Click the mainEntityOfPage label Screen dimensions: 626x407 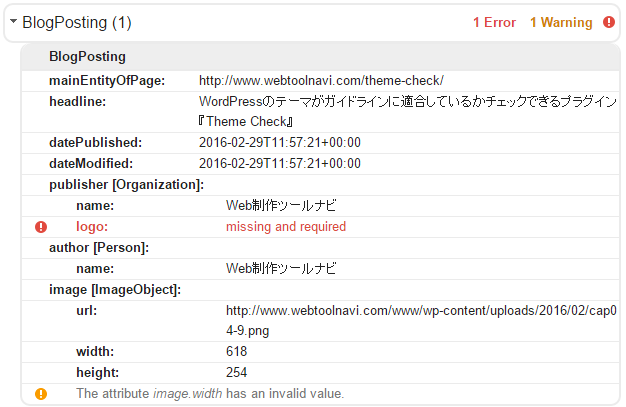point(107,81)
